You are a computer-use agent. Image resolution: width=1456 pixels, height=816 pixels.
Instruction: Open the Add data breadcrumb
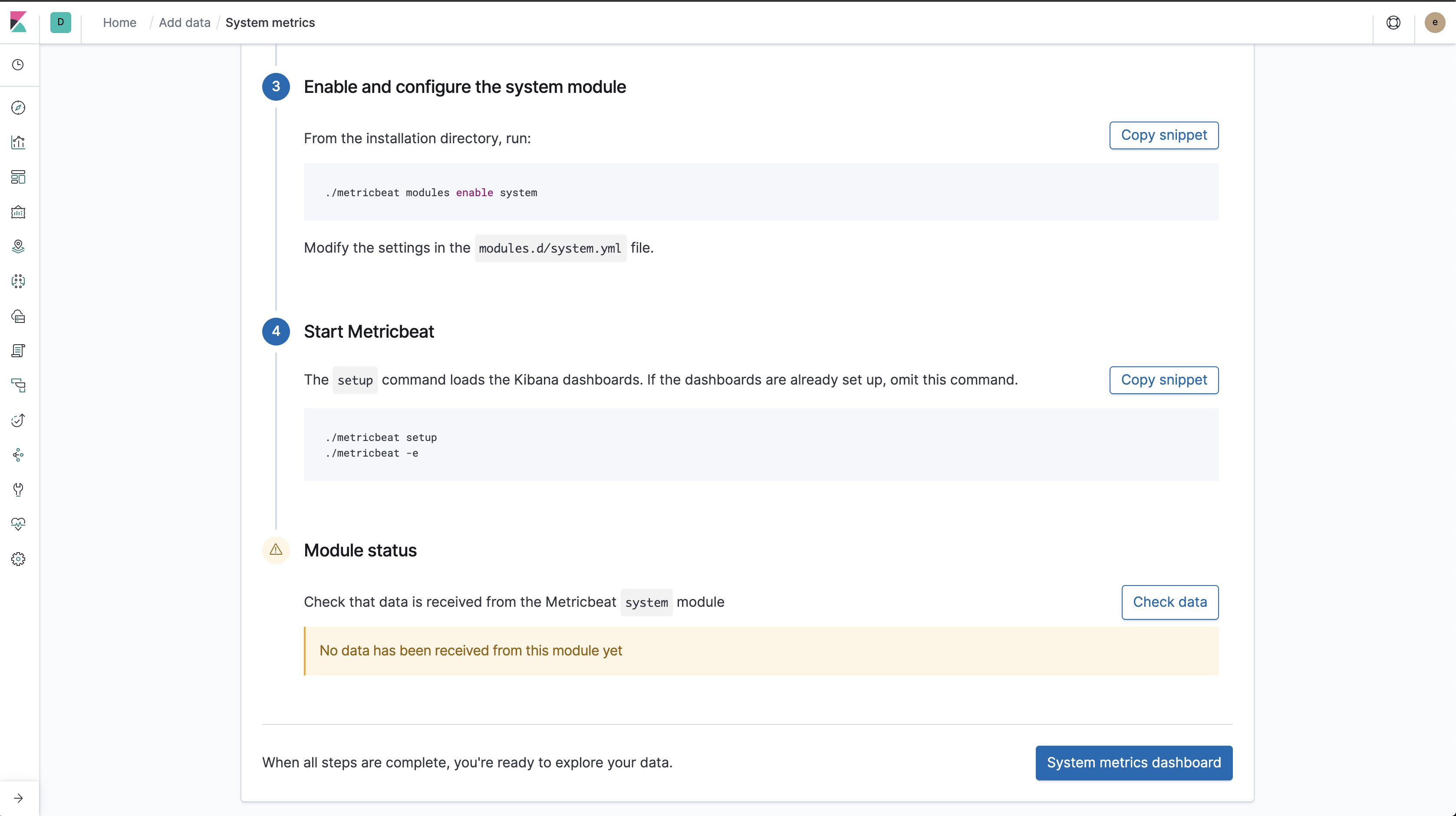coord(184,23)
